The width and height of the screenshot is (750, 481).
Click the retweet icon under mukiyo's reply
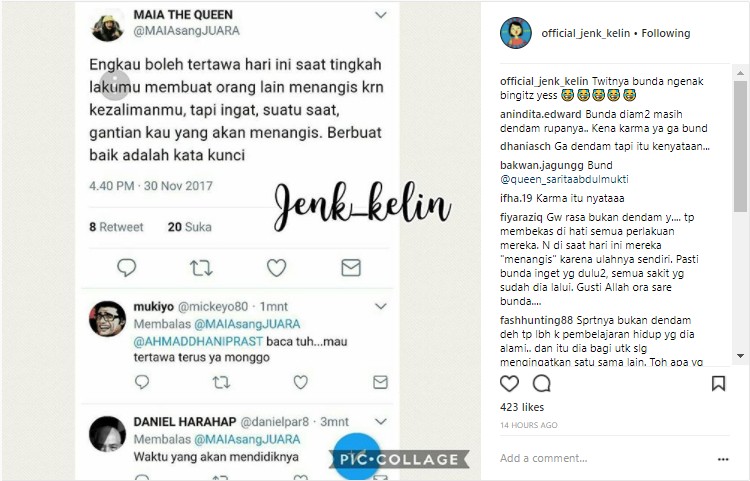click(221, 383)
